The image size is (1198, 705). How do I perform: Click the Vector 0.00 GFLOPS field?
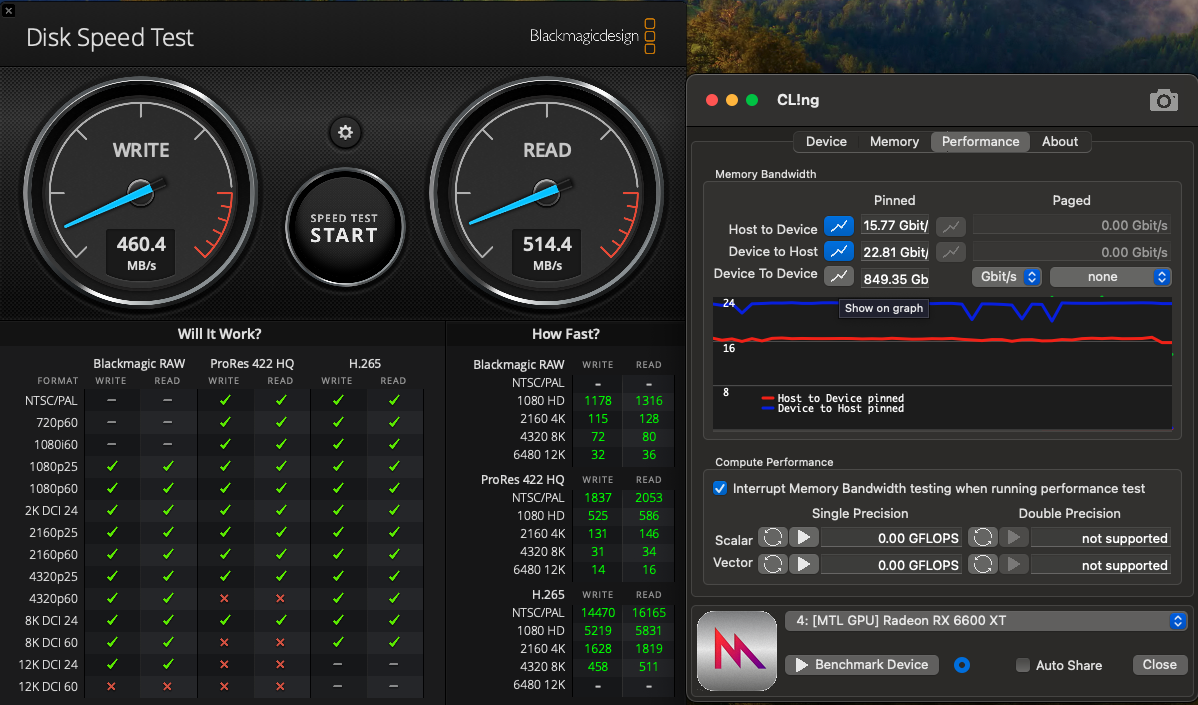pyautogui.click(x=891, y=564)
